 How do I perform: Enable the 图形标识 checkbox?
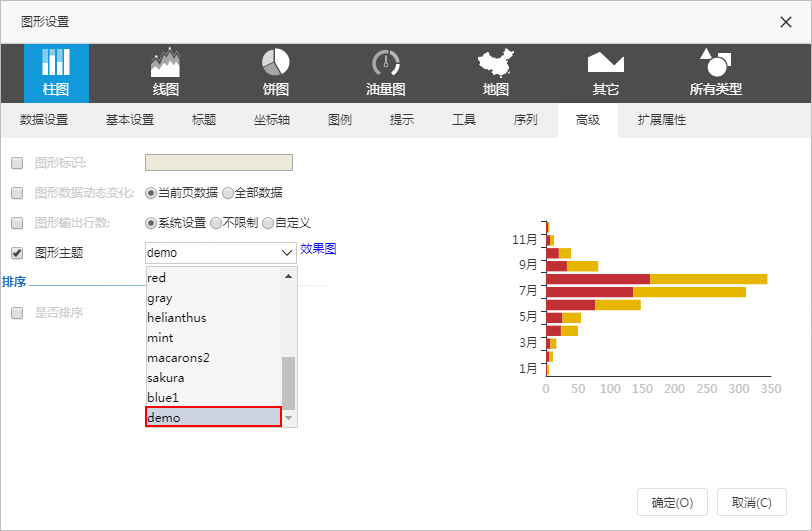point(17,163)
